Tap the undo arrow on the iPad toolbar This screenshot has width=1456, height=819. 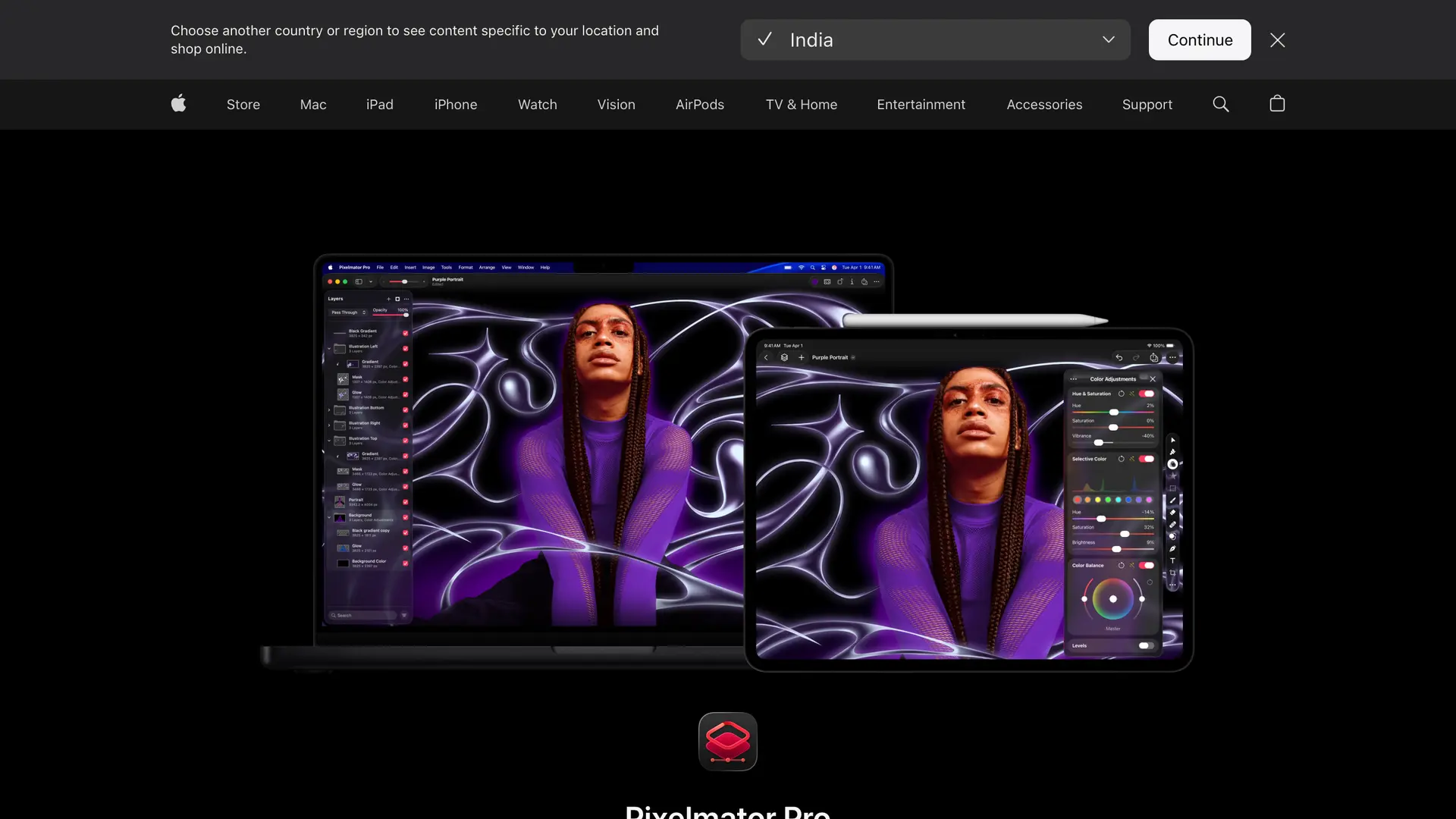point(1119,357)
